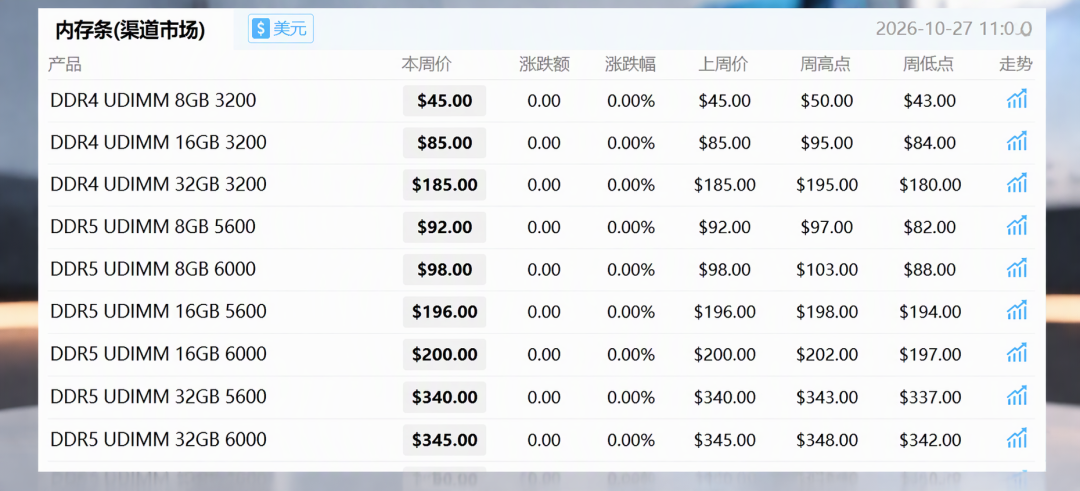
Task: Open trend chart for DDR4 UDIMM 16GB 3200
Action: tap(1017, 142)
